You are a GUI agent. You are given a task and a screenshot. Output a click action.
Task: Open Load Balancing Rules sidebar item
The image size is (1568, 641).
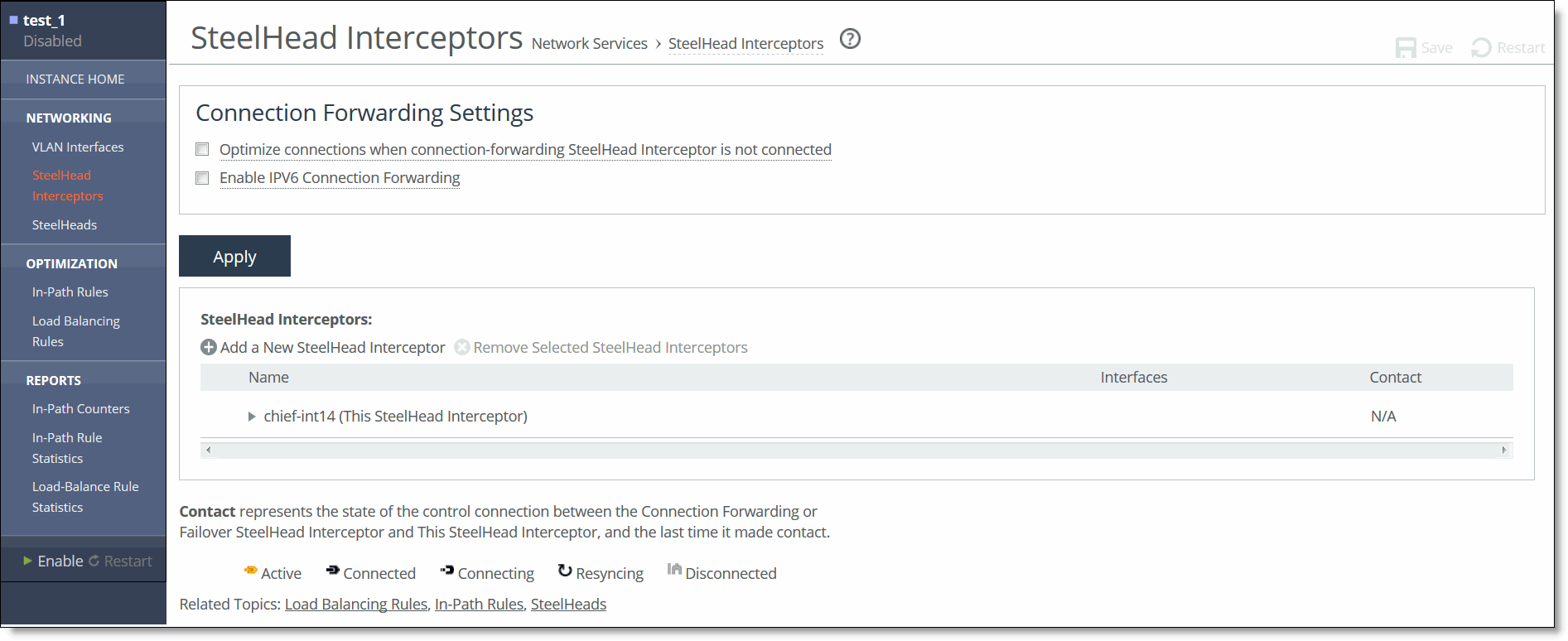pyautogui.click(x=76, y=331)
